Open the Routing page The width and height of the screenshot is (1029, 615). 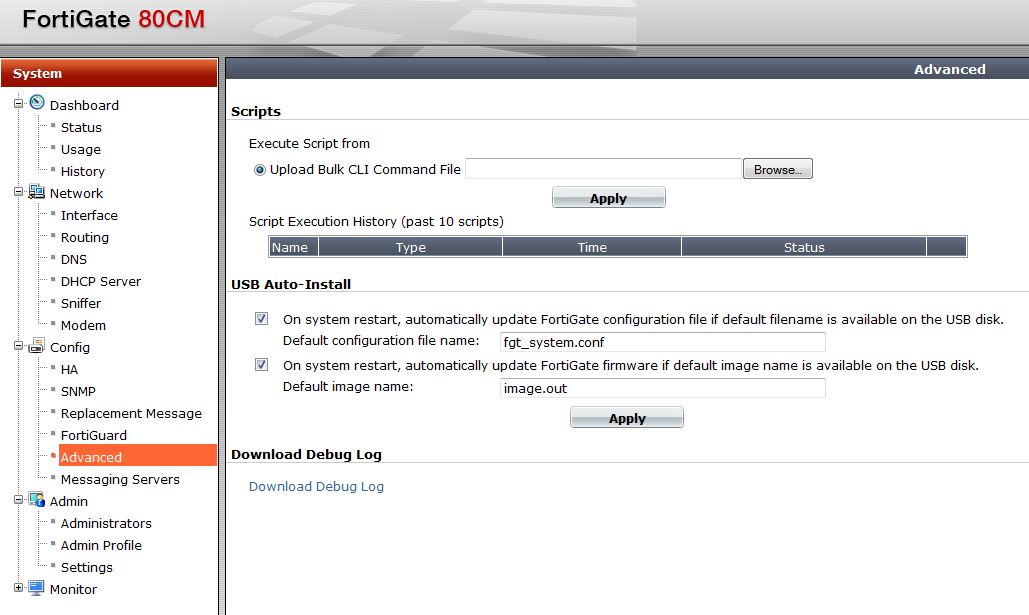[85, 238]
